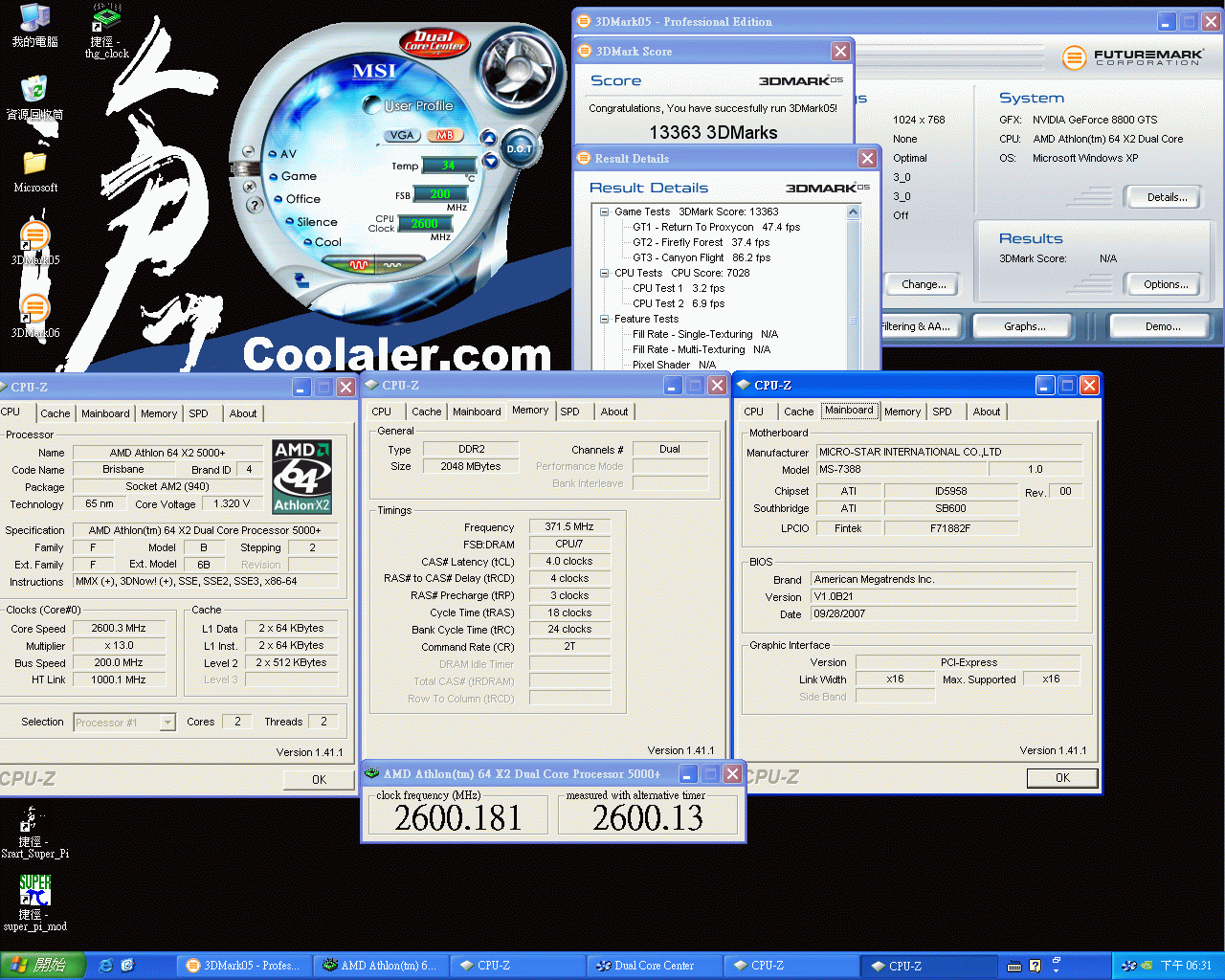1225x980 pixels.
Task: Open the CPU tab in the rightmost CPU-Z window
Action: [x=754, y=412]
